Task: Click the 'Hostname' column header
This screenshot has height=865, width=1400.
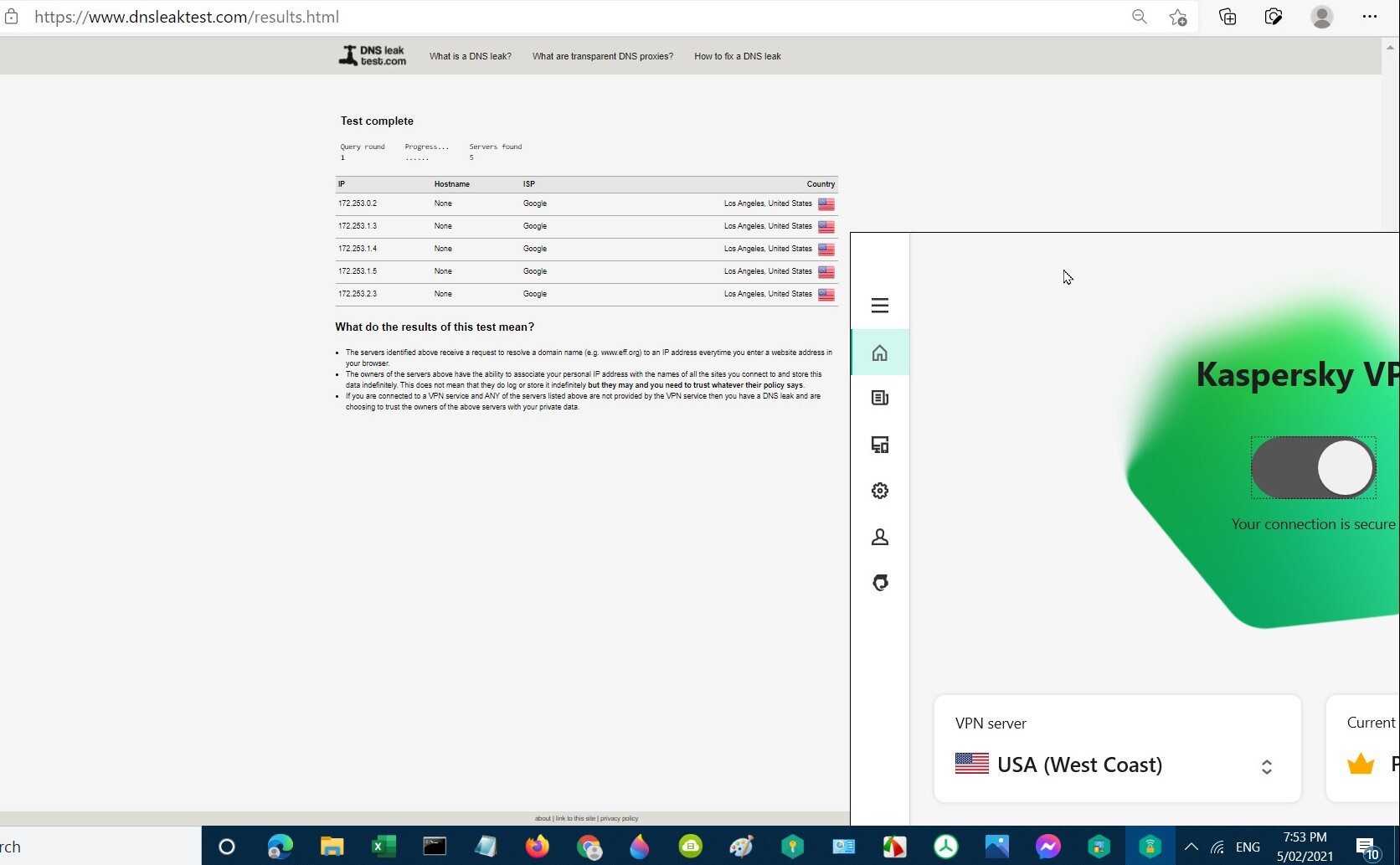Action: click(452, 184)
